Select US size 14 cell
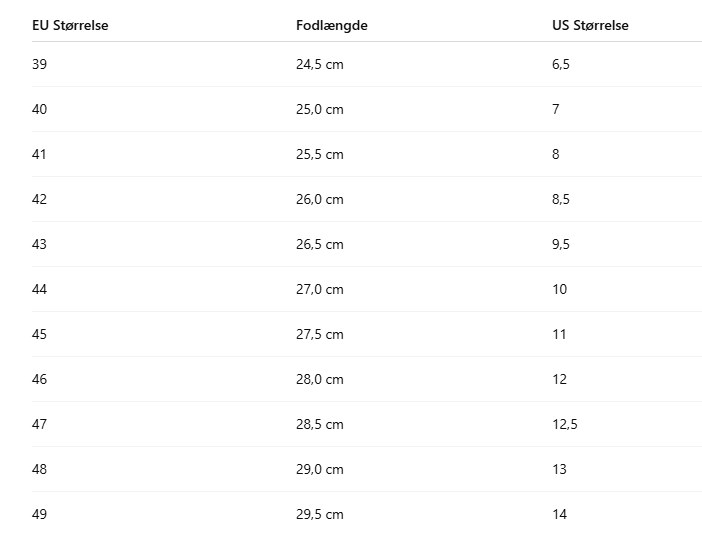The image size is (702, 541). tap(560, 514)
